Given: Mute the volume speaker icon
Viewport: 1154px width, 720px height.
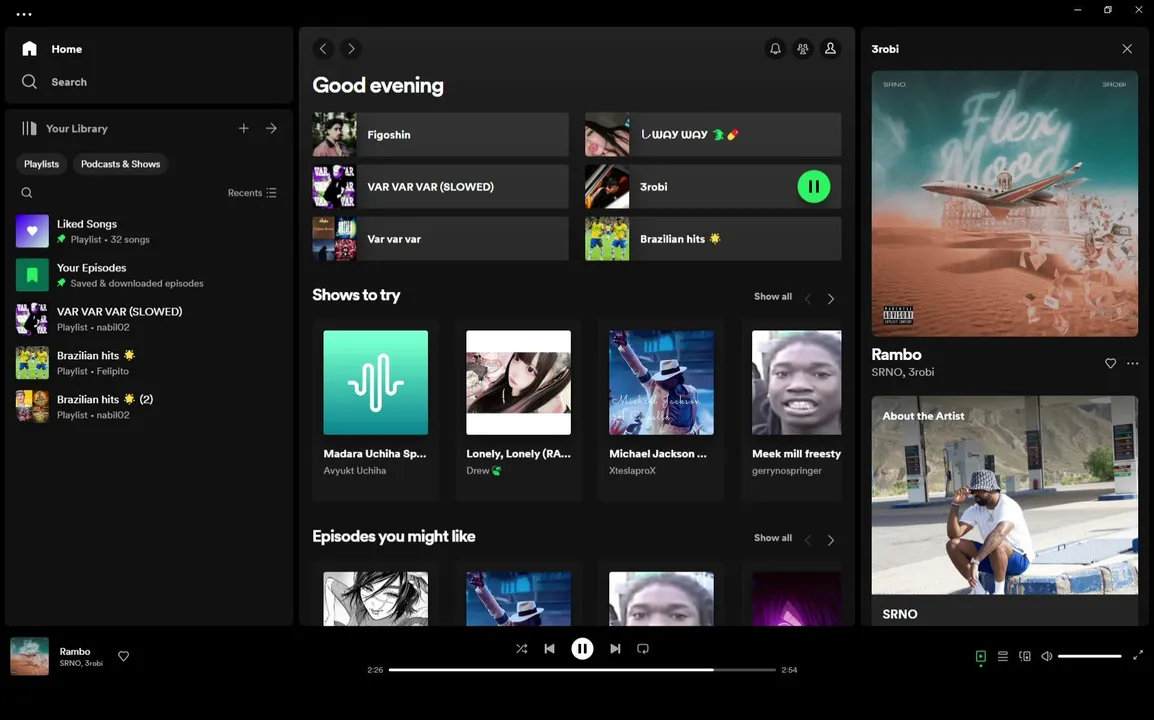Looking at the screenshot, I should coord(1047,656).
